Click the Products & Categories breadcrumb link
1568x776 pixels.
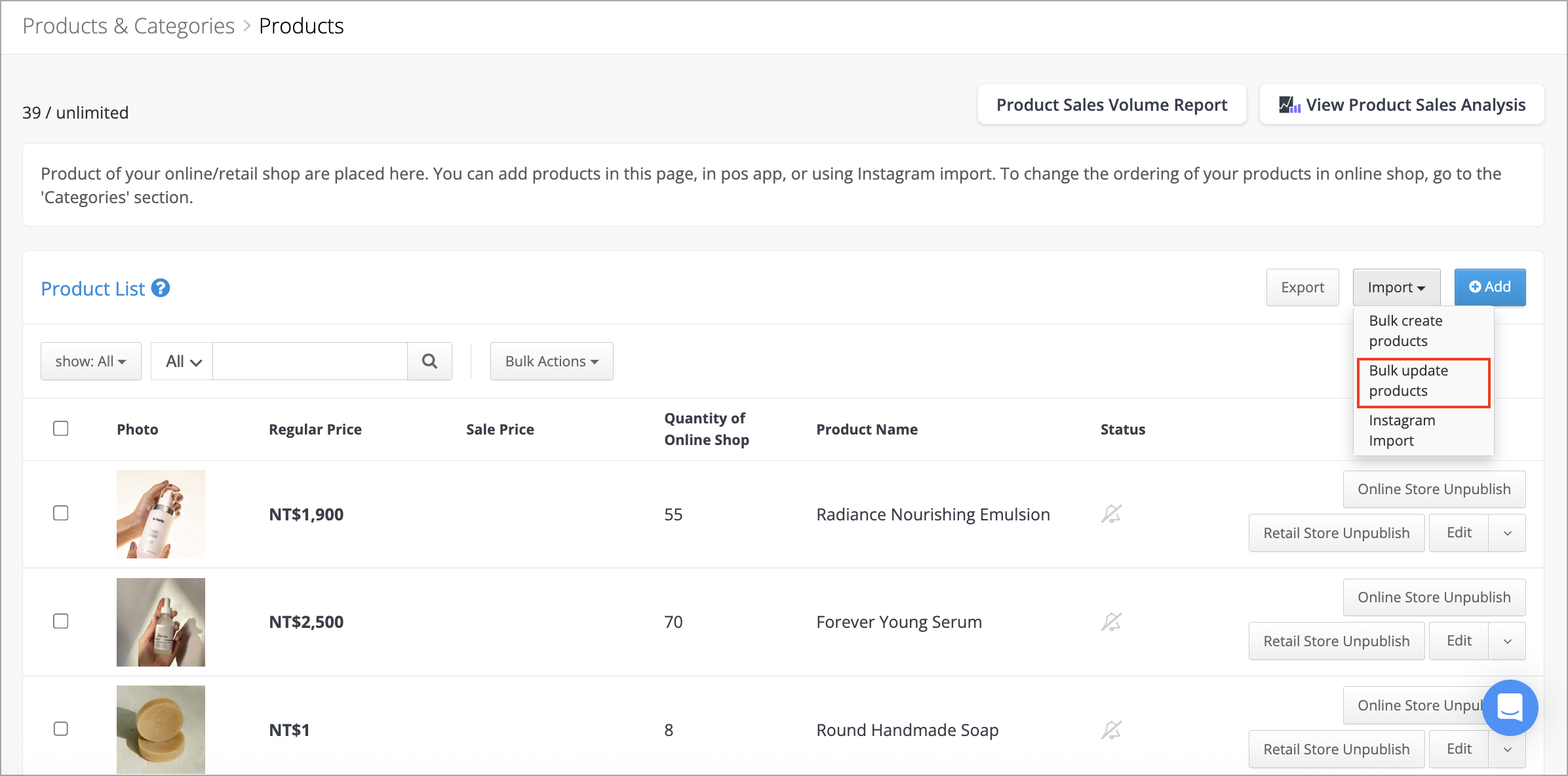point(128,26)
